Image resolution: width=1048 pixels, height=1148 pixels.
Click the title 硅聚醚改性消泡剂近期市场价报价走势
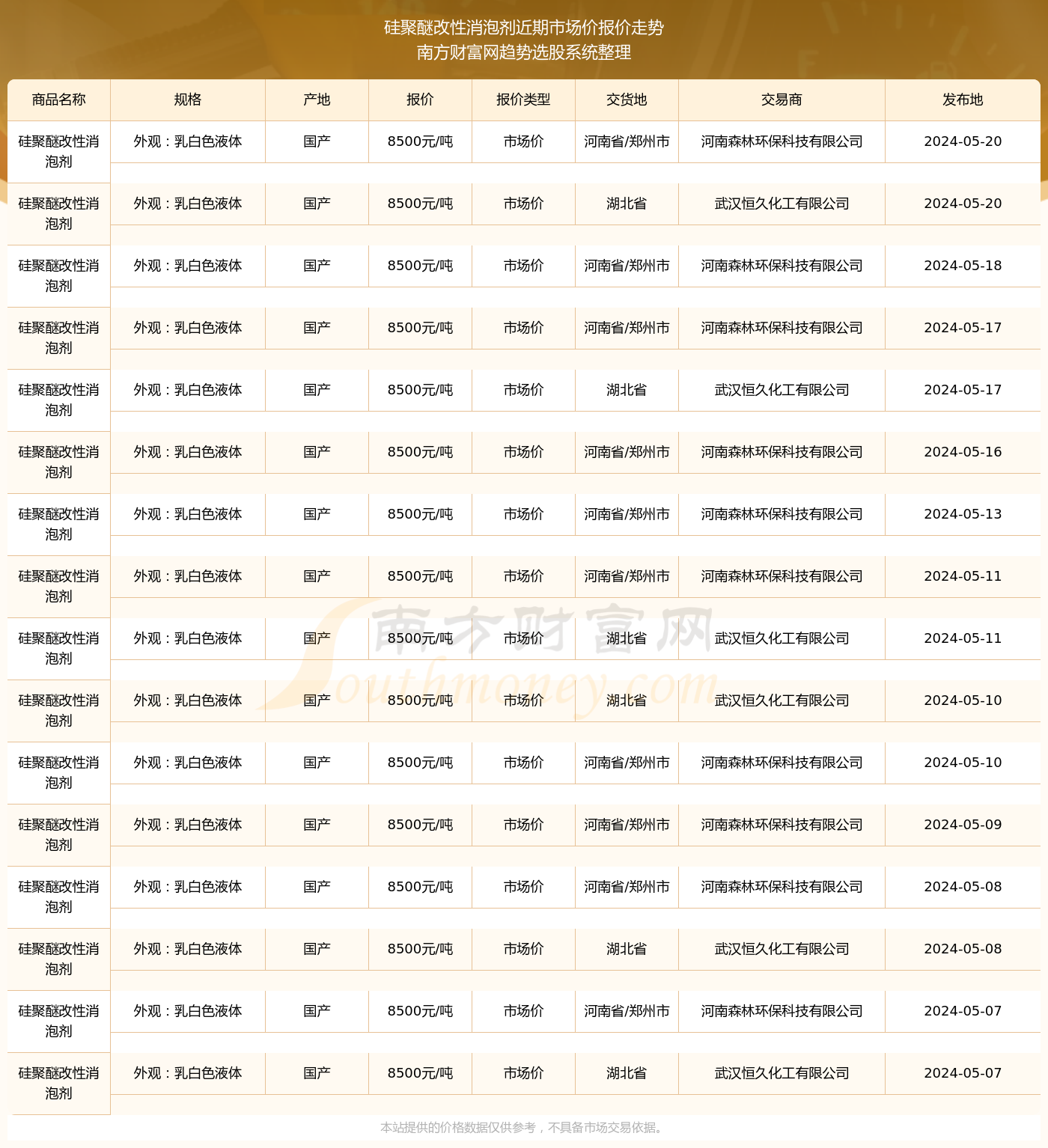point(524,28)
